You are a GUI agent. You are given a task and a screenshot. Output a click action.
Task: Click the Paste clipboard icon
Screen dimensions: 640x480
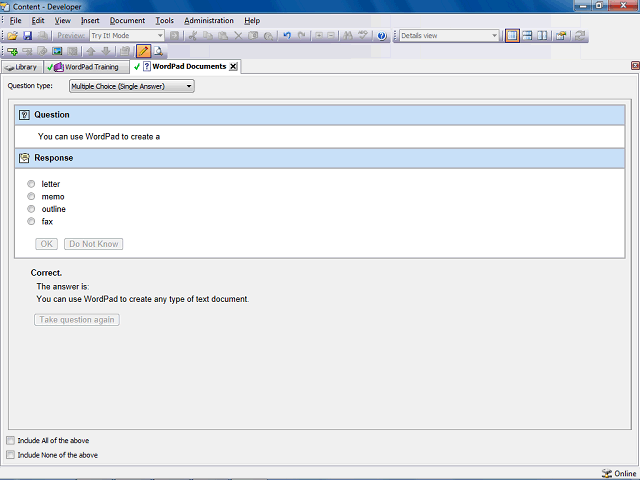[x=223, y=36]
